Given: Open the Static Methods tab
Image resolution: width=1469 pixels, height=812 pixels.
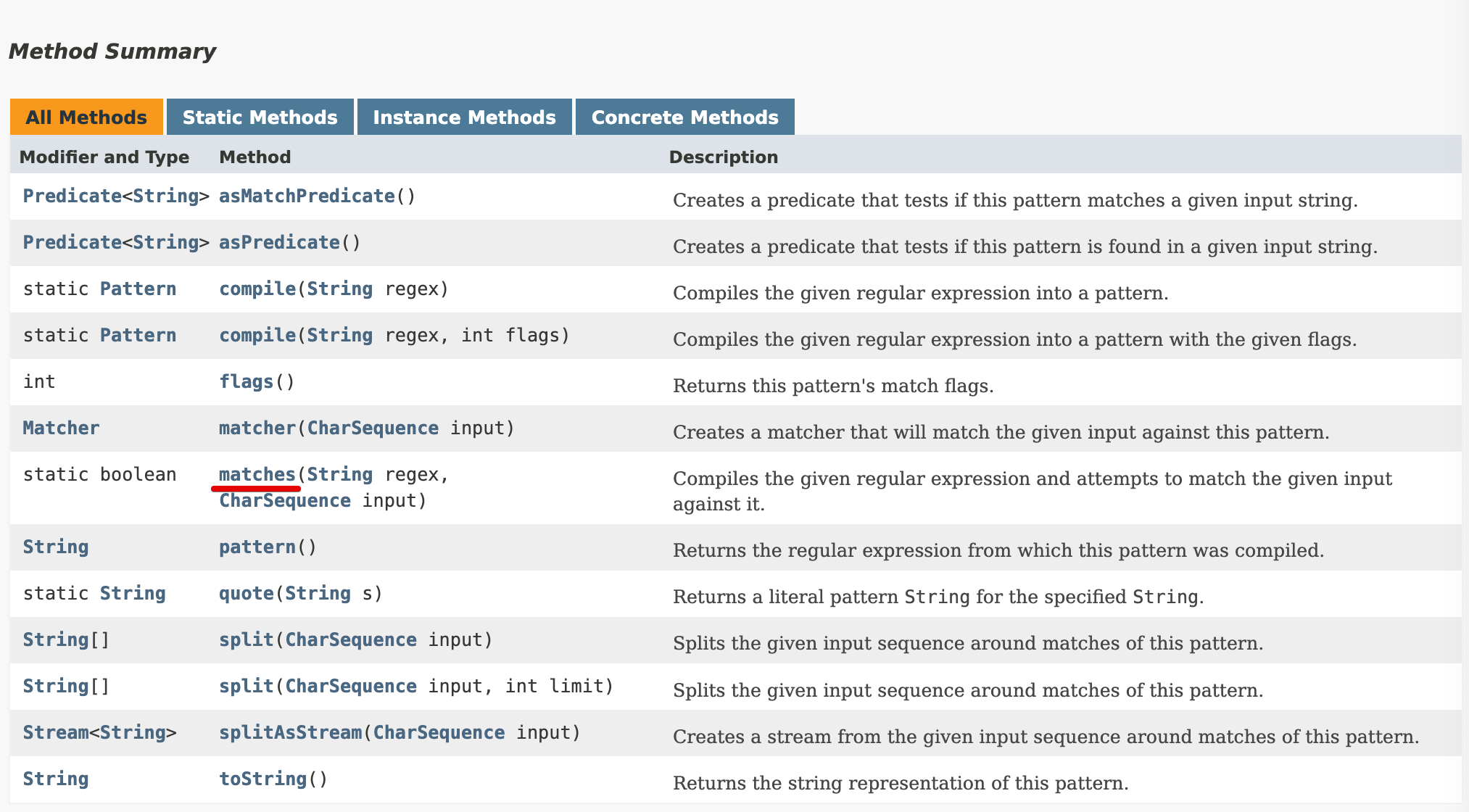Looking at the screenshot, I should (260, 117).
